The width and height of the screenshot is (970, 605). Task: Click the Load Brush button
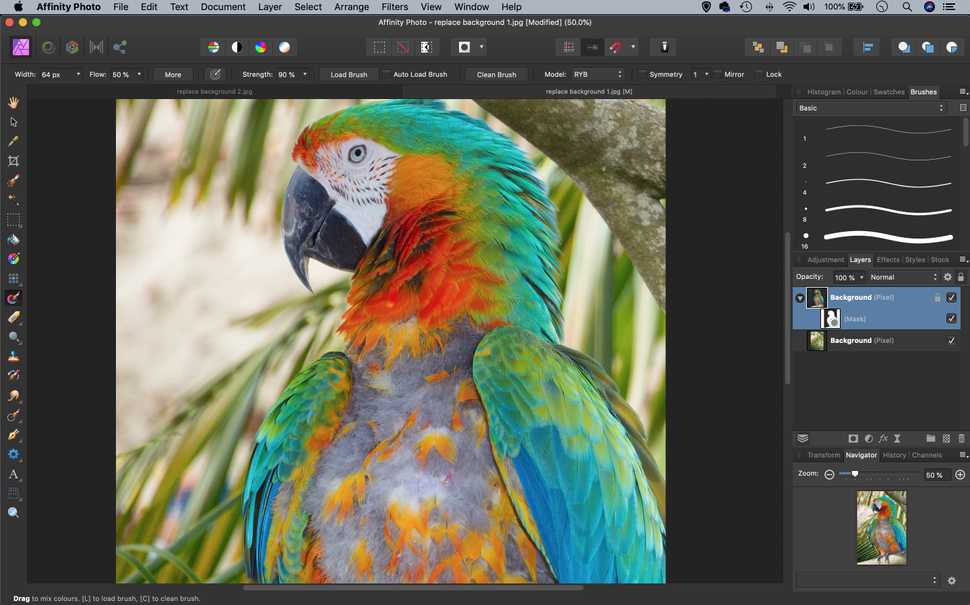tap(348, 74)
